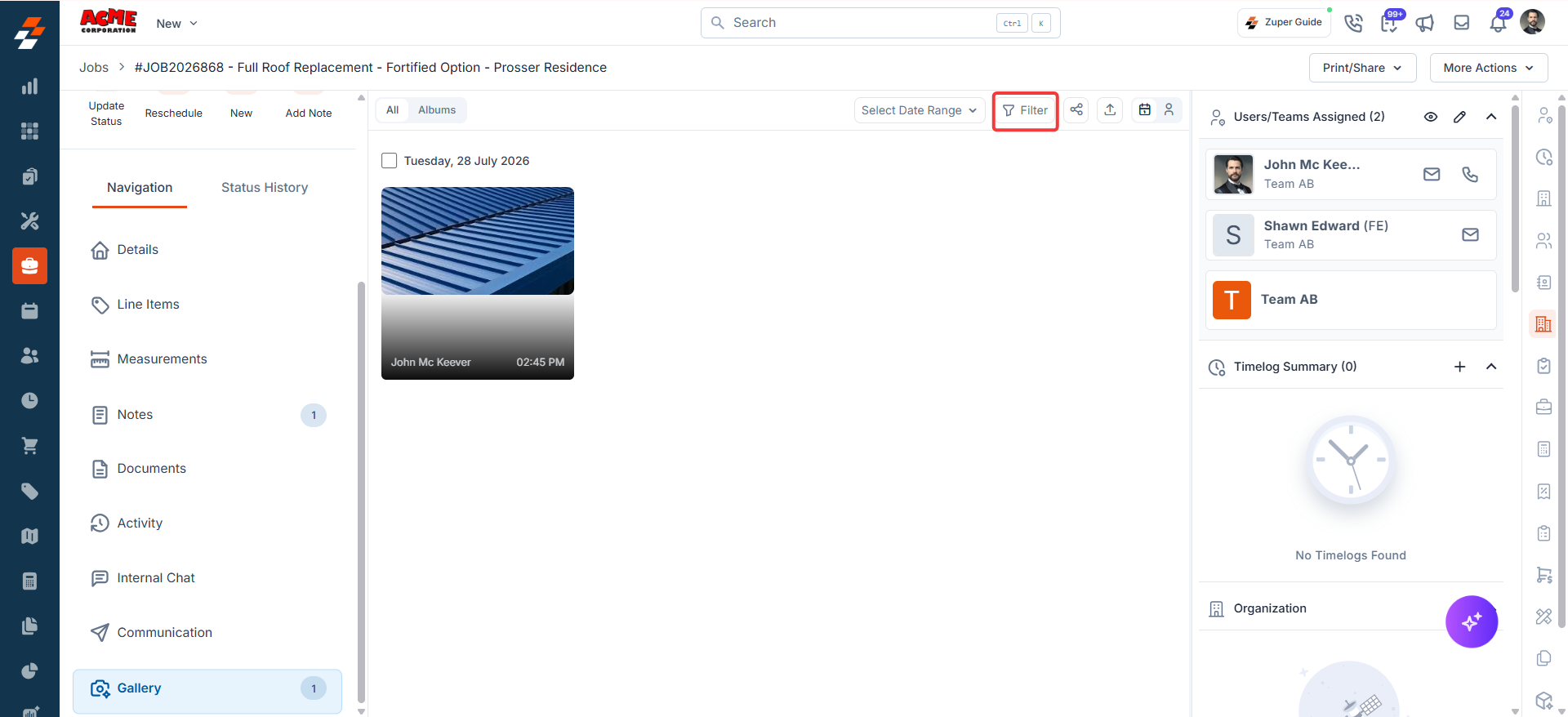
Task: Click the calculator icon in left sidebar
Action: [29, 581]
